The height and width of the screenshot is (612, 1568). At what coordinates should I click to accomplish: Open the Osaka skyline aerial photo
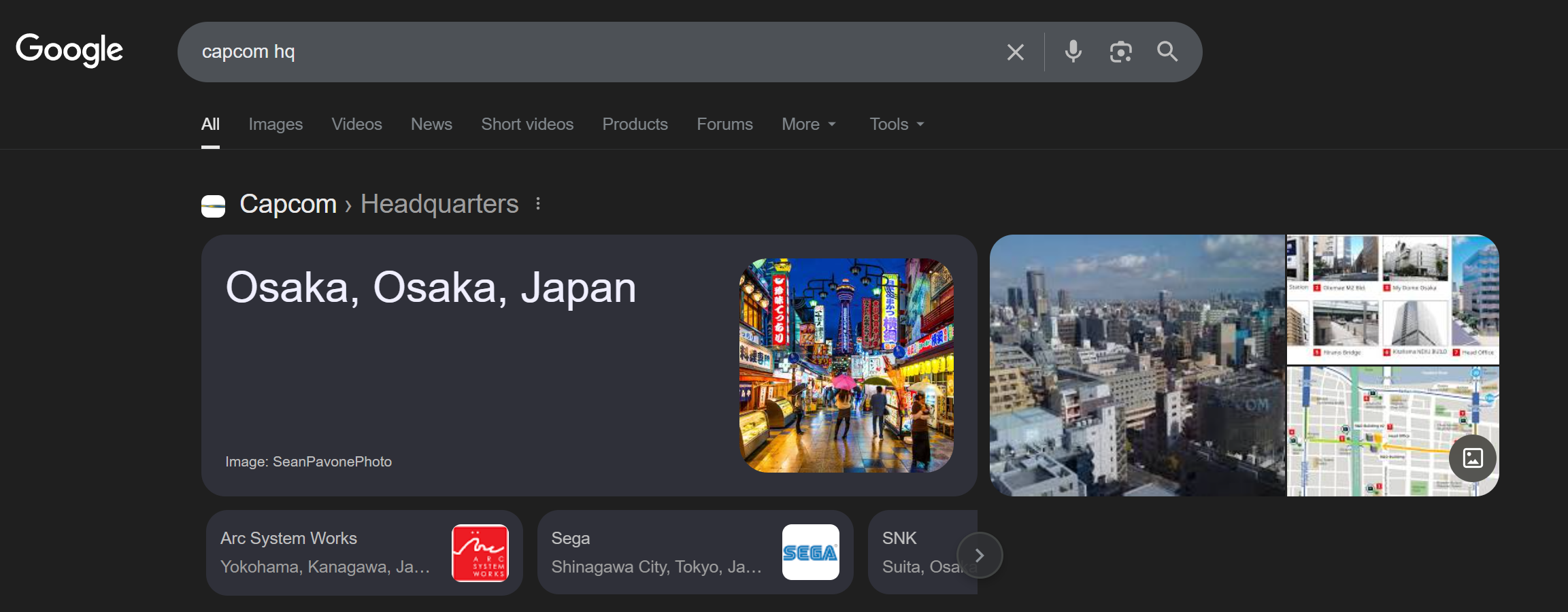click(1137, 365)
